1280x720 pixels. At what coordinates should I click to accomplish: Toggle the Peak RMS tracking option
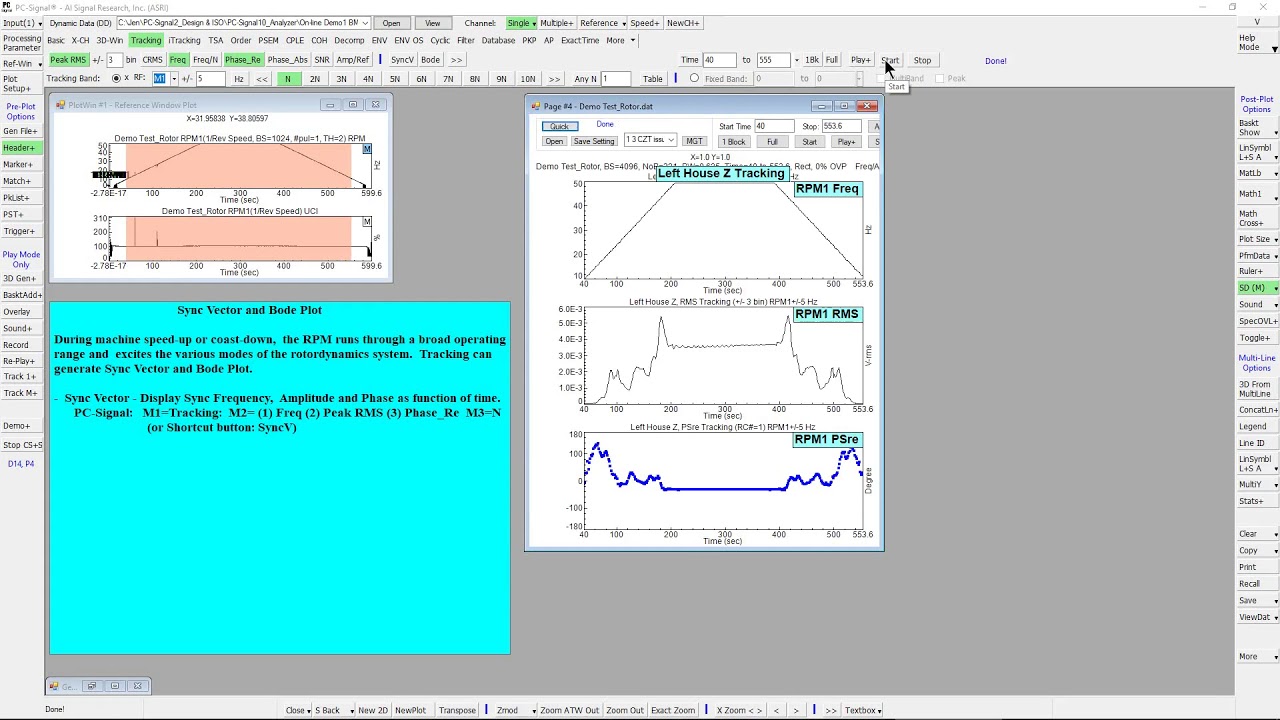[68, 60]
